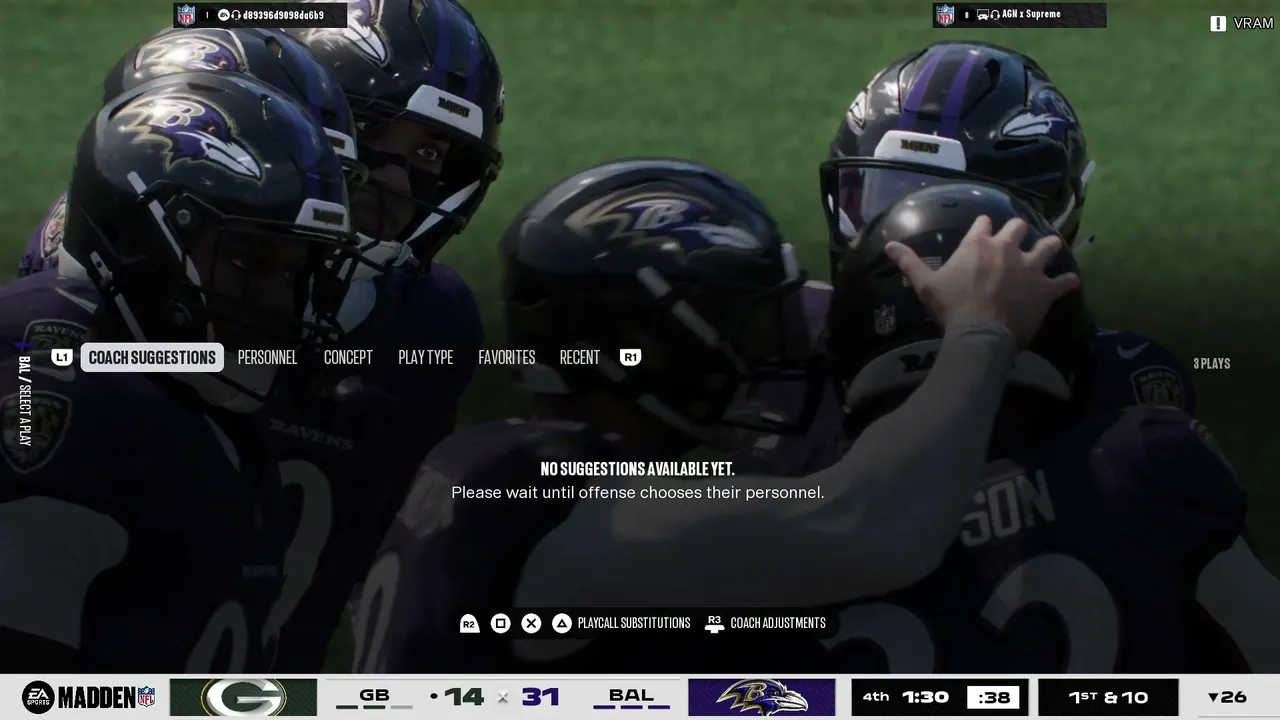Viewport: 1280px width, 720px height.
Task: Click the R3 stick icon
Action: click(714, 623)
